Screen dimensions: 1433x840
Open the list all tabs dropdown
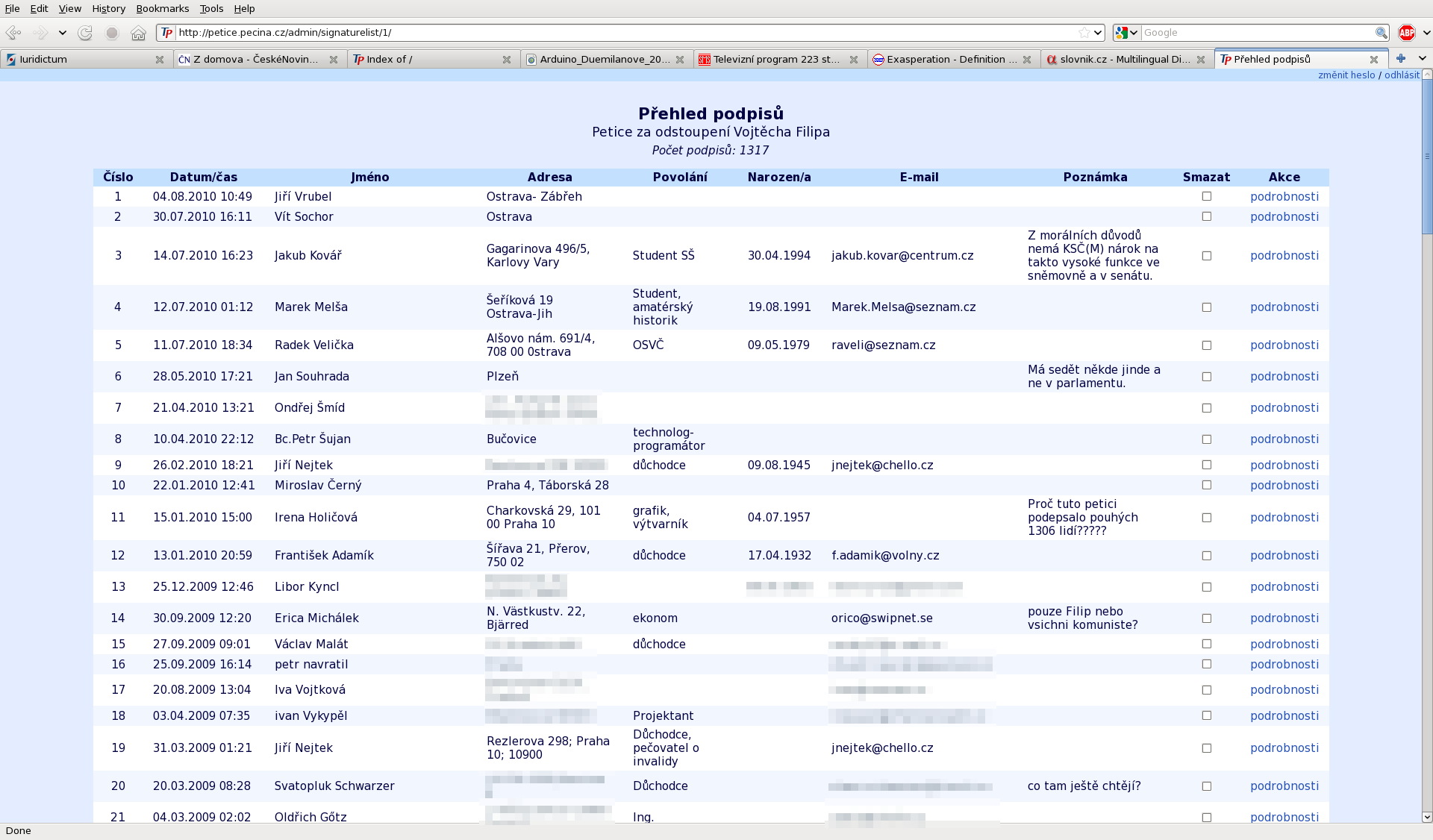coord(1422,58)
